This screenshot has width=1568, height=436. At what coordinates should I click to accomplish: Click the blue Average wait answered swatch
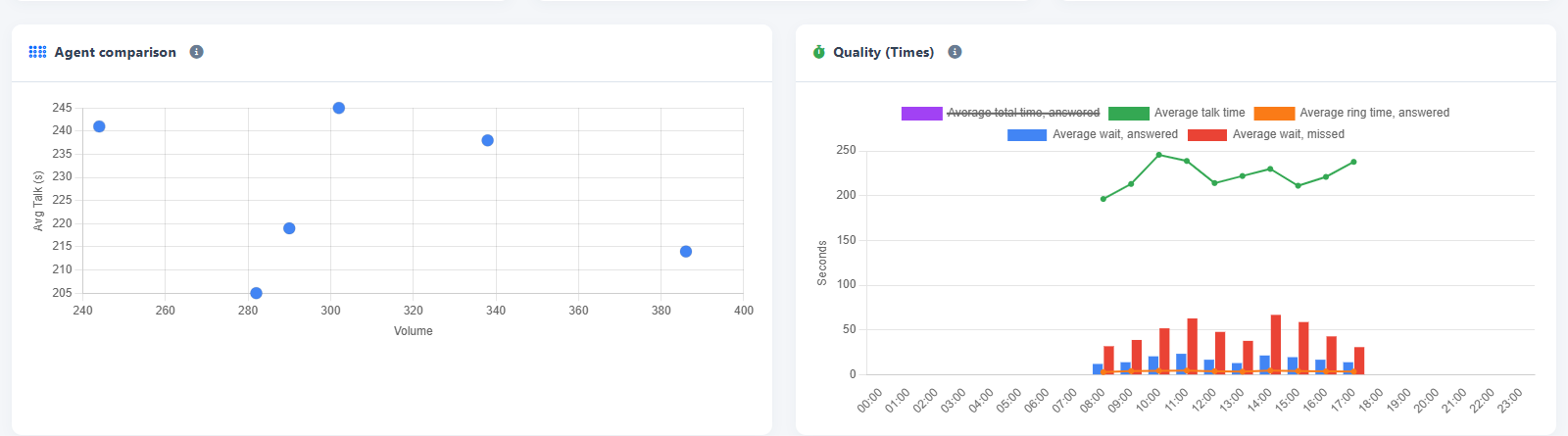pyautogui.click(x=1027, y=135)
